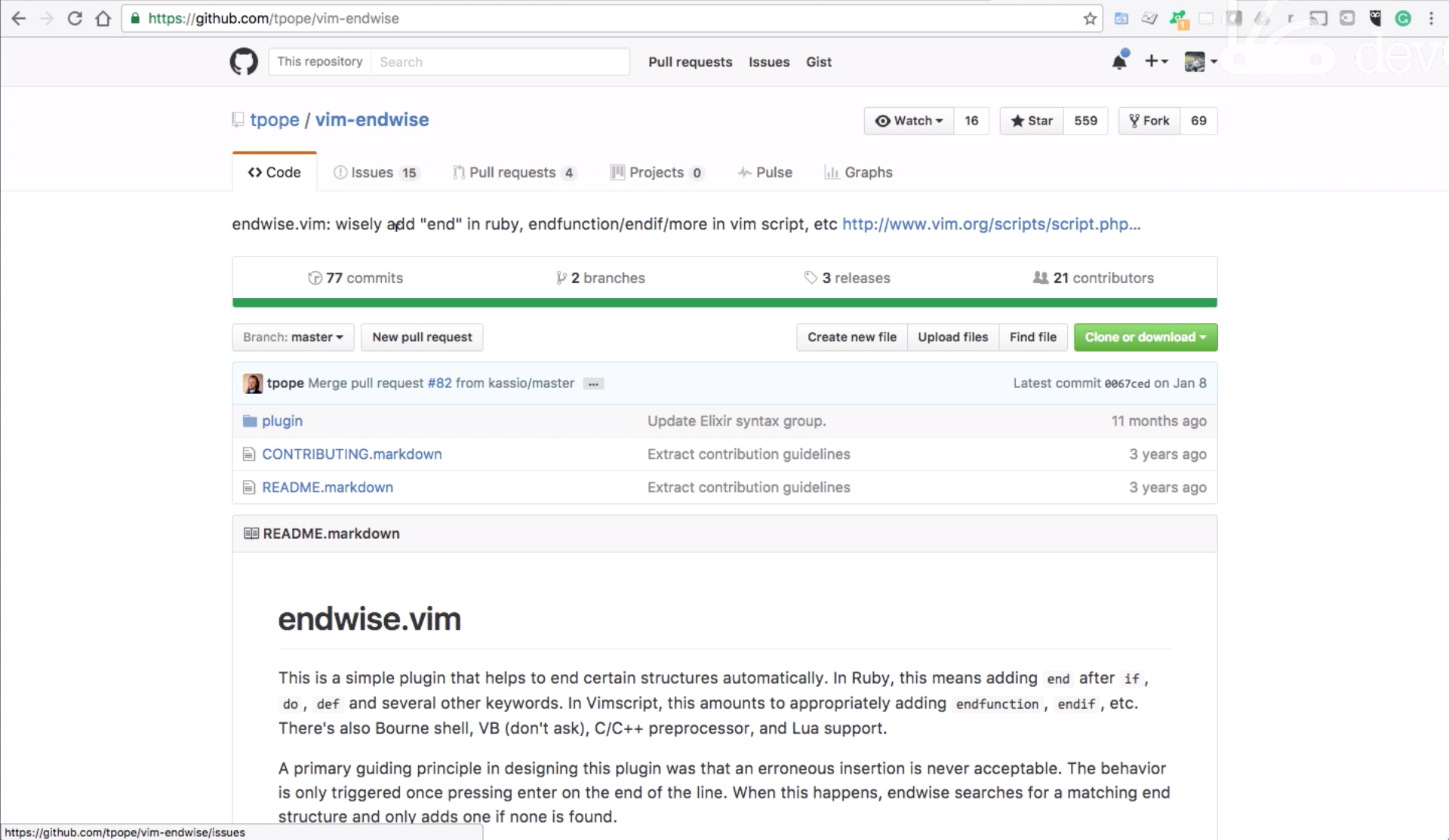
Task: Expand the Branch: master dropdown
Action: (293, 337)
